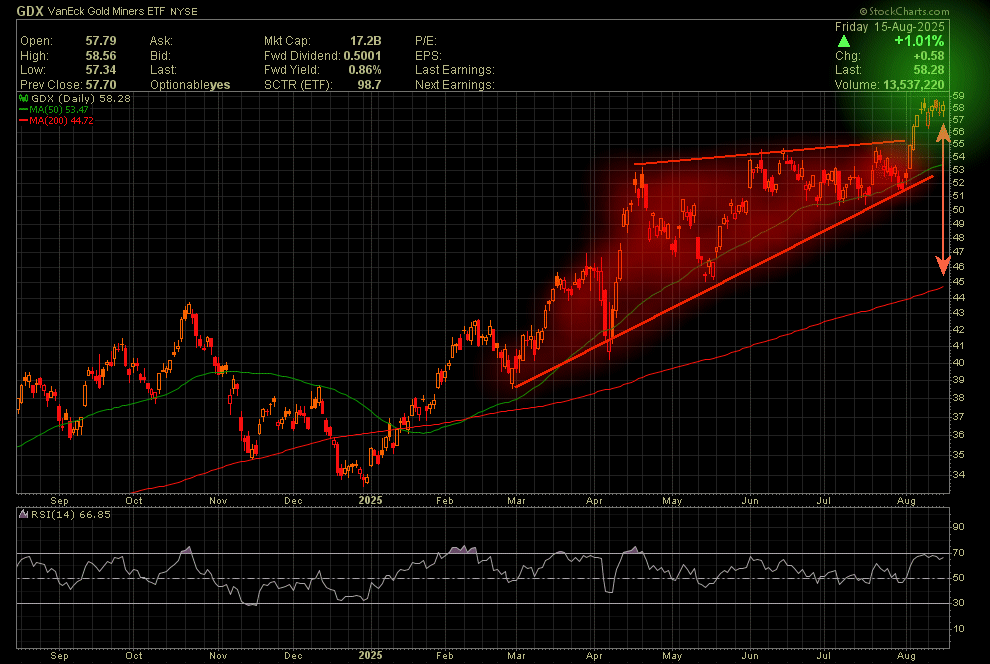
Task: Click the Low value 57.34
Action: click(101, 70)
